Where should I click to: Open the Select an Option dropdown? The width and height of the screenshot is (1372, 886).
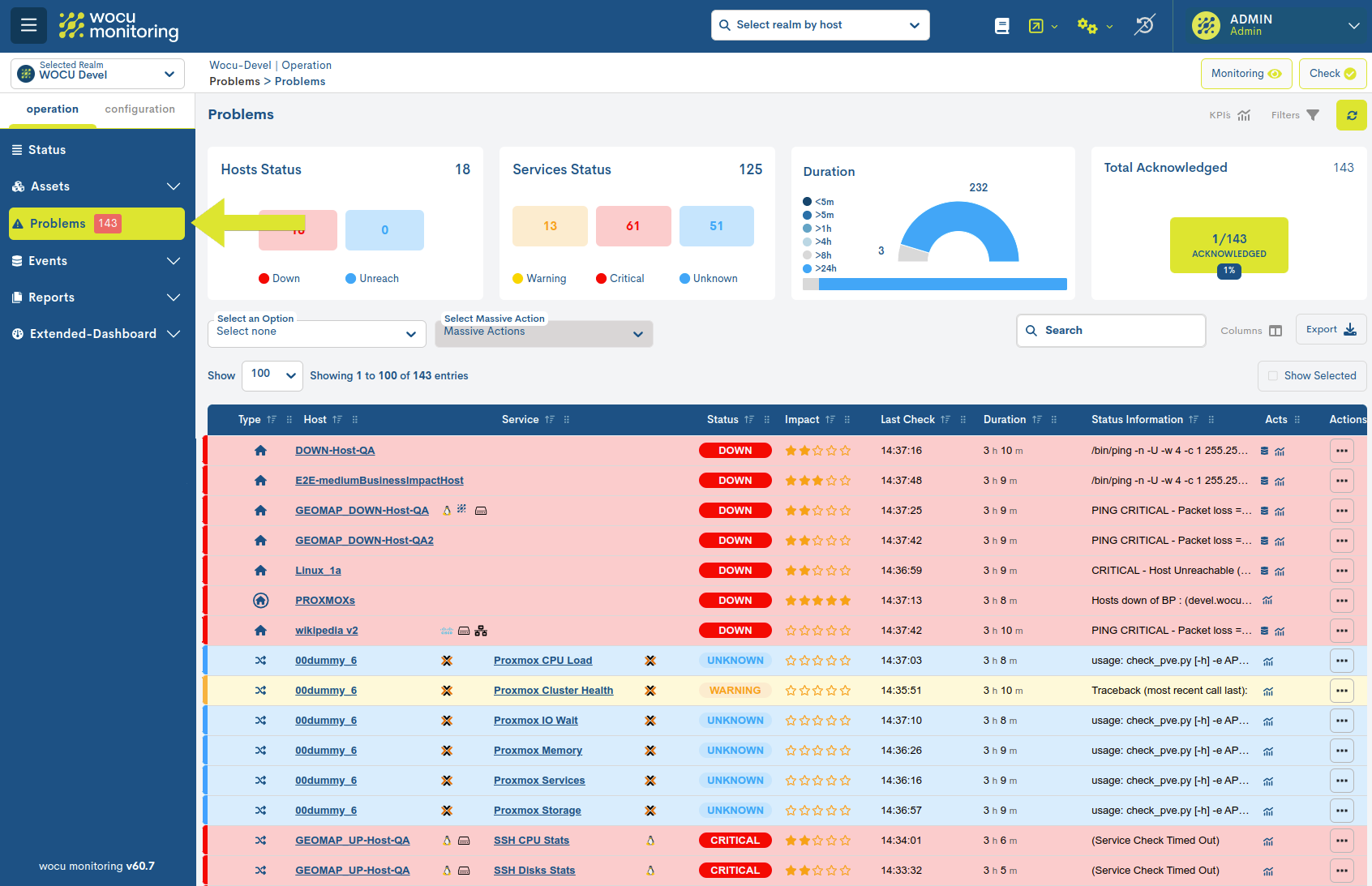pyautogui.click(x=317, y=333)
